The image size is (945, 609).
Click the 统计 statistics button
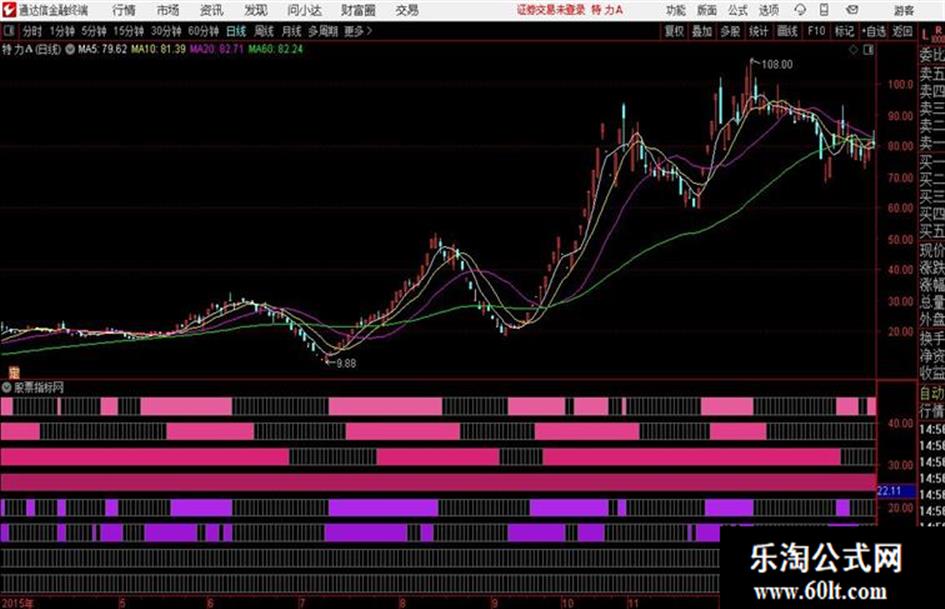[x=759, y=31]
